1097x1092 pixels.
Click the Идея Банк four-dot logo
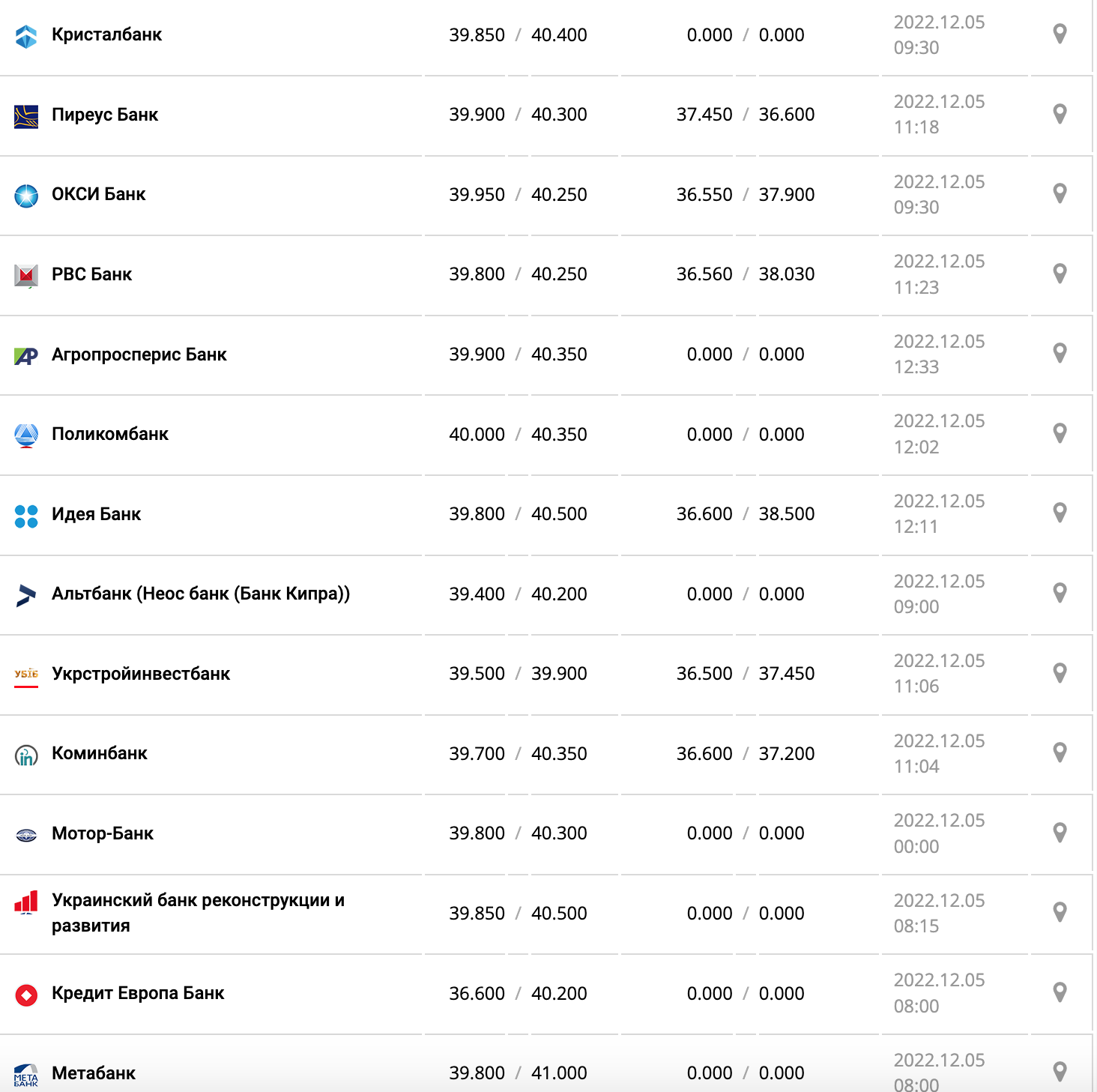26,516
